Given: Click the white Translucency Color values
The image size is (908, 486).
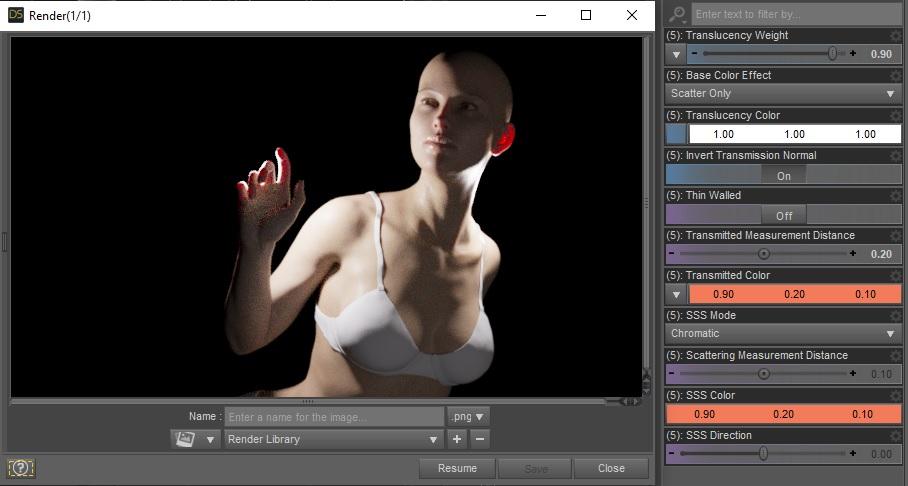Looking at the screenshot, I should coord(794,134).
